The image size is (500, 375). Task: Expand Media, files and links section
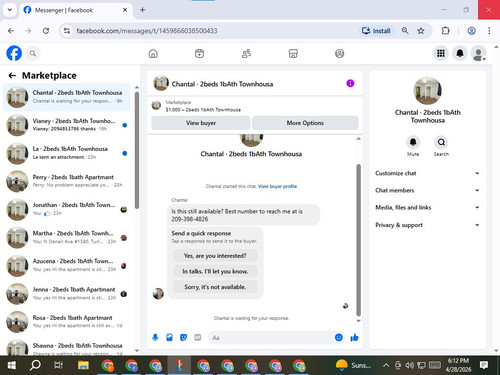pyautogui.click(x=427, y=207)
